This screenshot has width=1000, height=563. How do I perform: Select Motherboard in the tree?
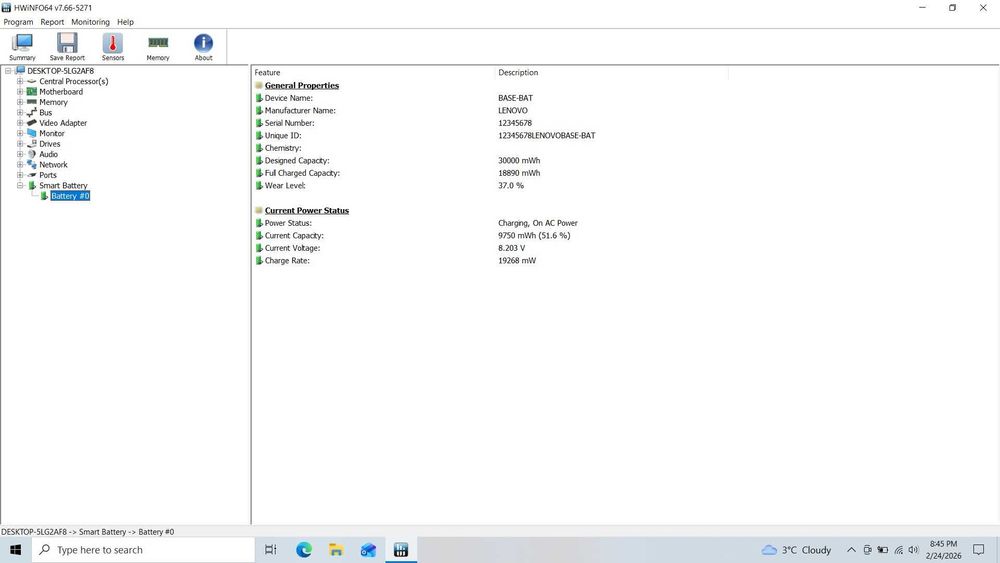coord(61,92)
